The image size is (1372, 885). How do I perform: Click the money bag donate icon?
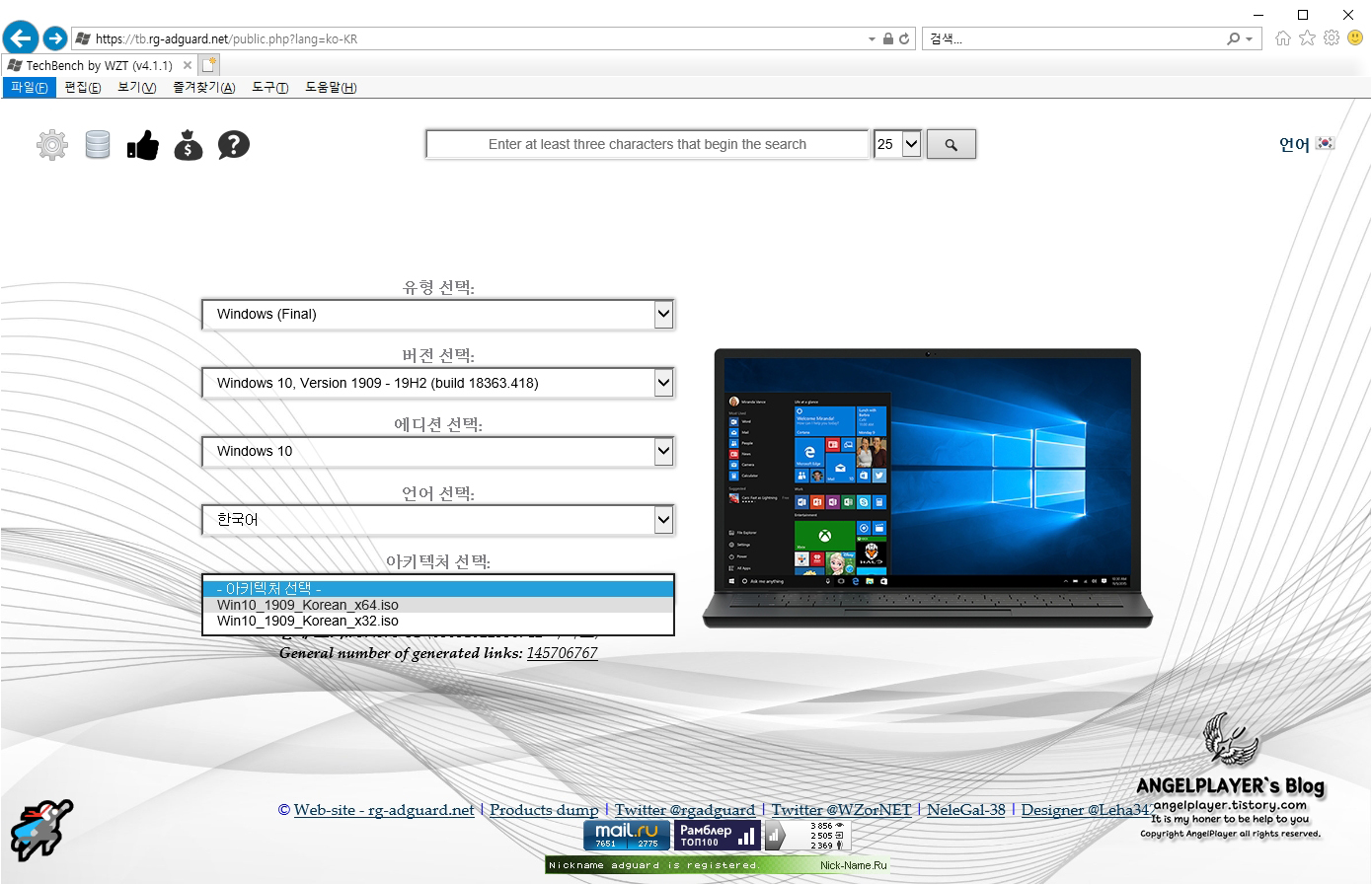(x=189, y=145)
